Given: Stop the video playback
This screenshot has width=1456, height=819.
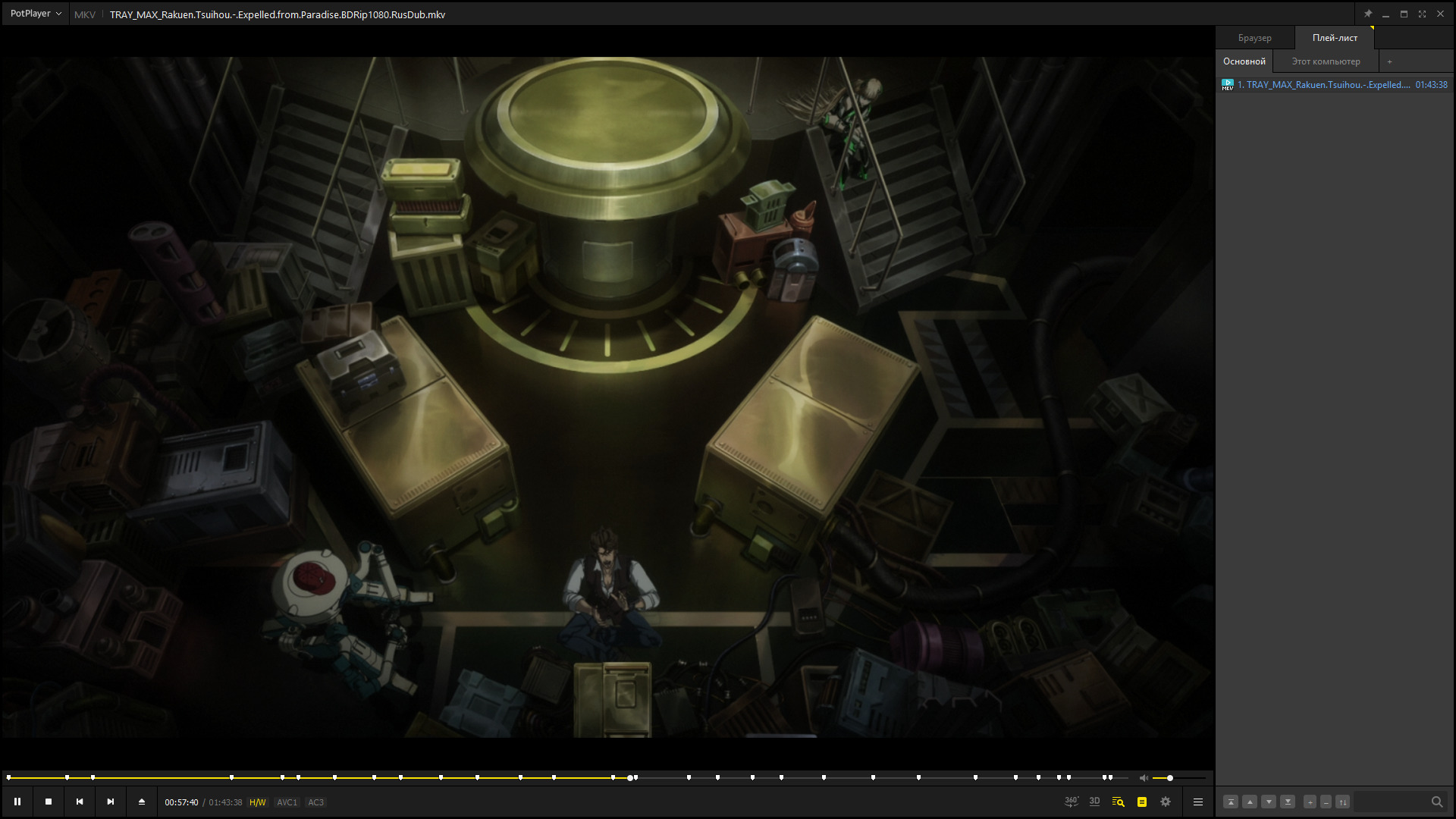Looking at the screenshot, I should pos(49,802).
